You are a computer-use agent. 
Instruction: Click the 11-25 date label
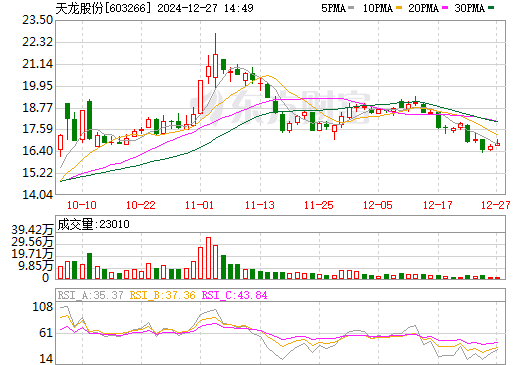coord(319,205)
